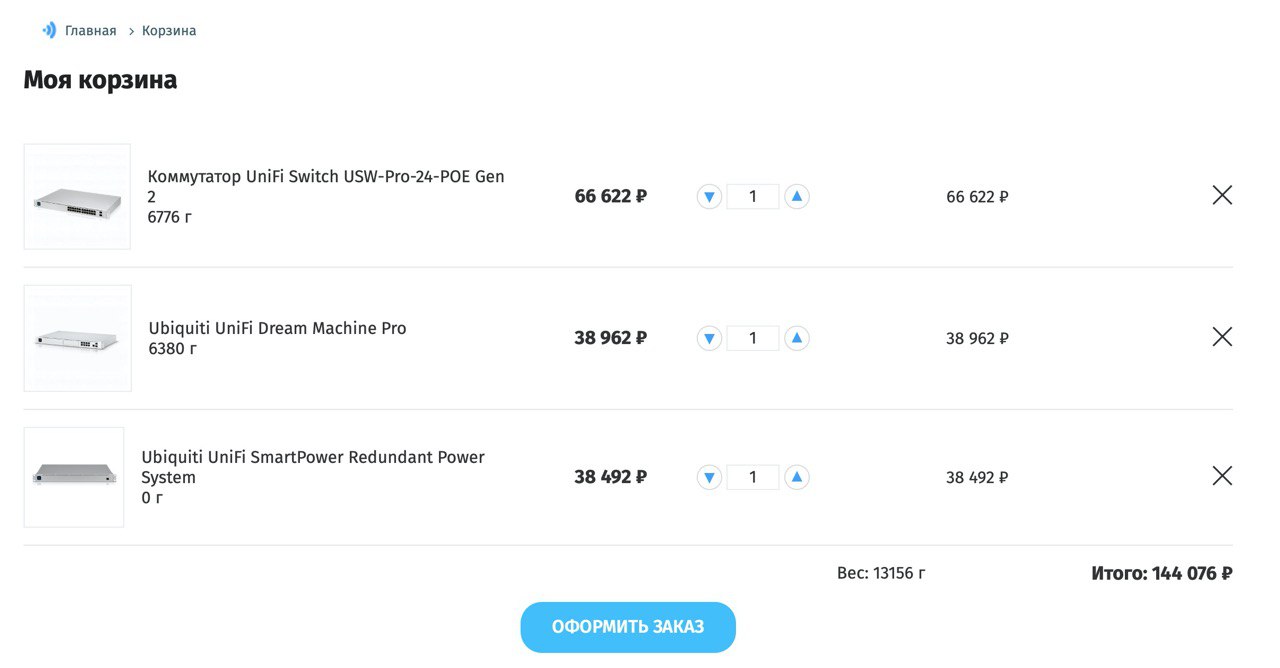
Task: Remove USW-Pro-24-POE switch from cart
Action: pos(1222,195)
